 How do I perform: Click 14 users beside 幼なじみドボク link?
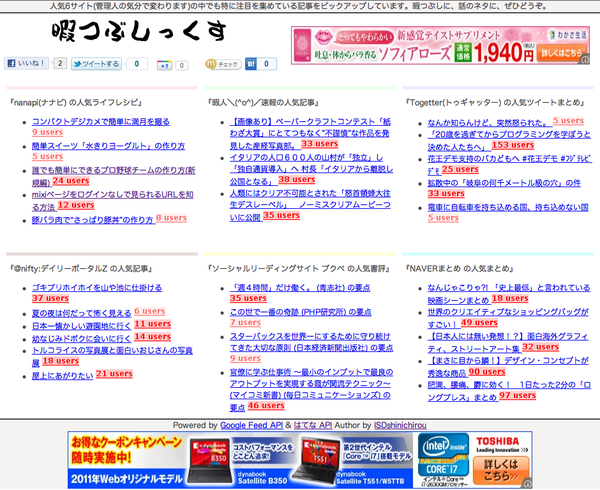[x=152, y=336]
